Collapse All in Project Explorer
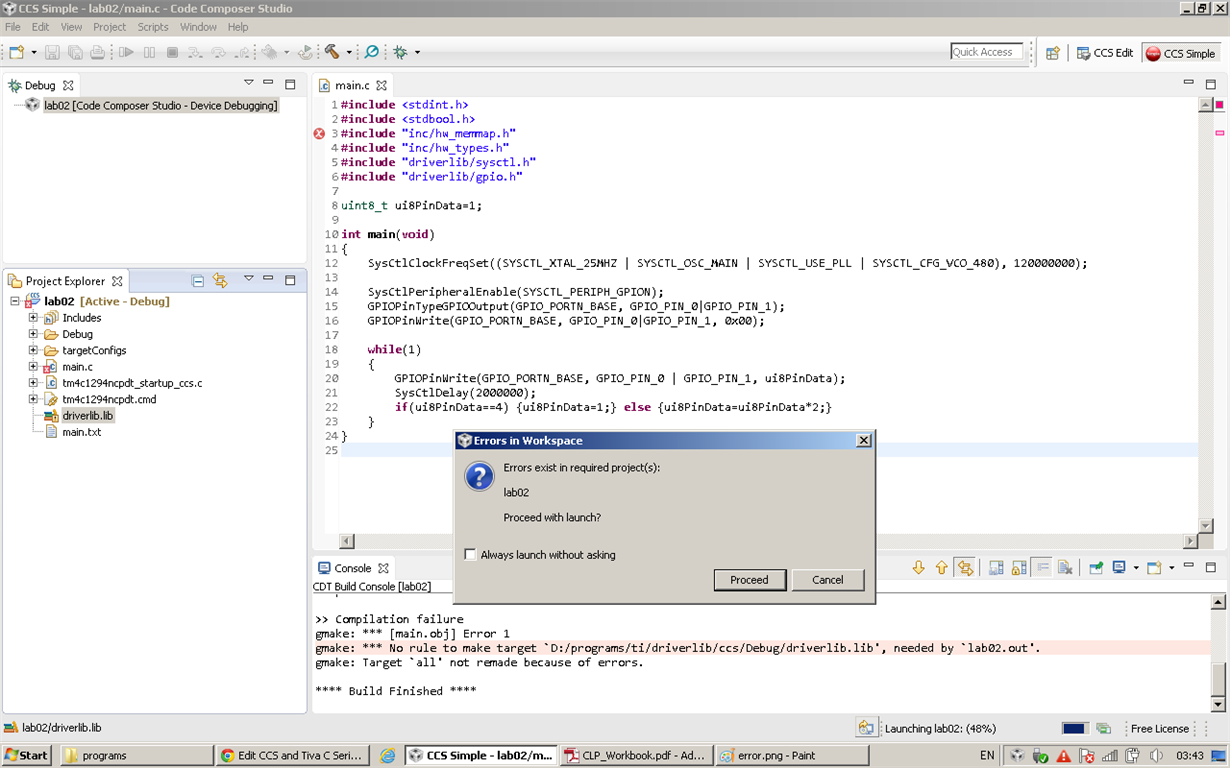This screenshot has width=1230, height=768. pyautogui.click(x=198, y=281)
